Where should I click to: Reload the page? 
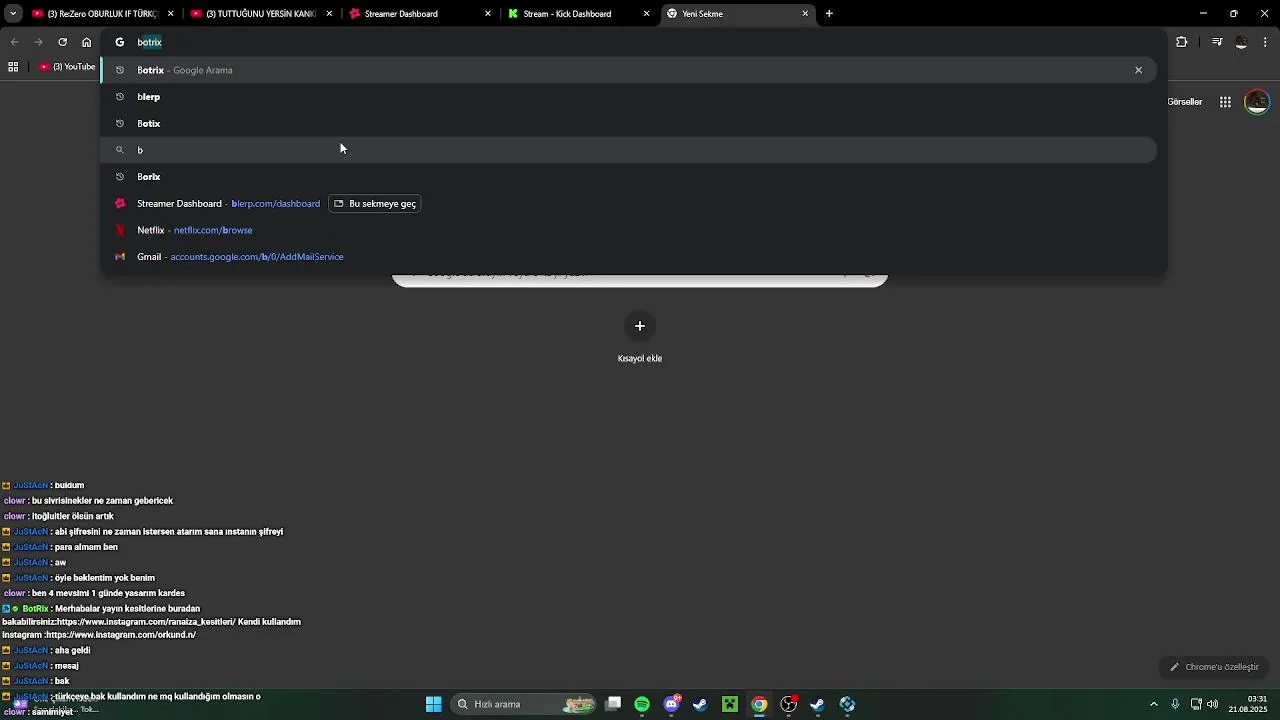pos(62,42)
